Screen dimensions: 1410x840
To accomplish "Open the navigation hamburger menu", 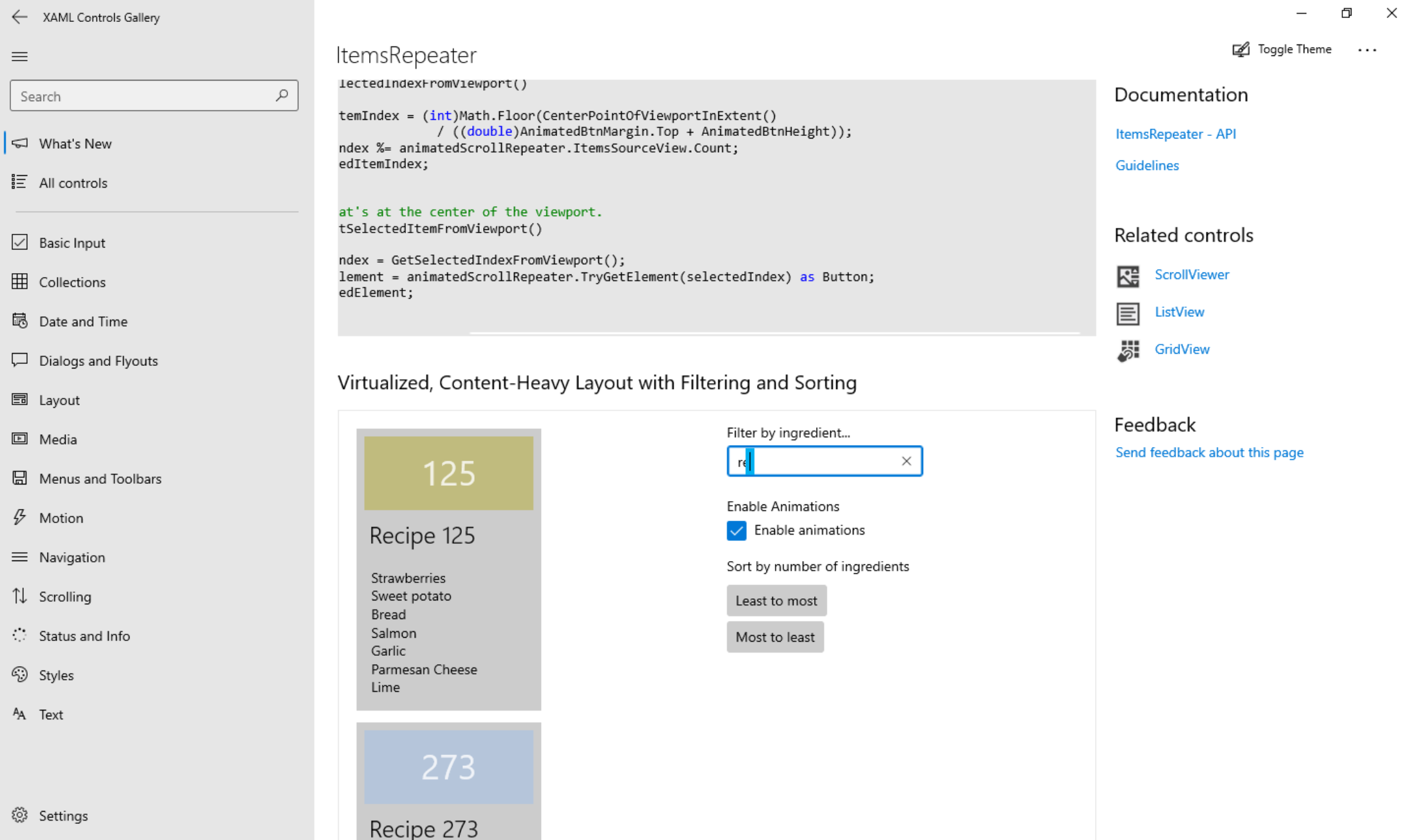I will click(19, 56).
